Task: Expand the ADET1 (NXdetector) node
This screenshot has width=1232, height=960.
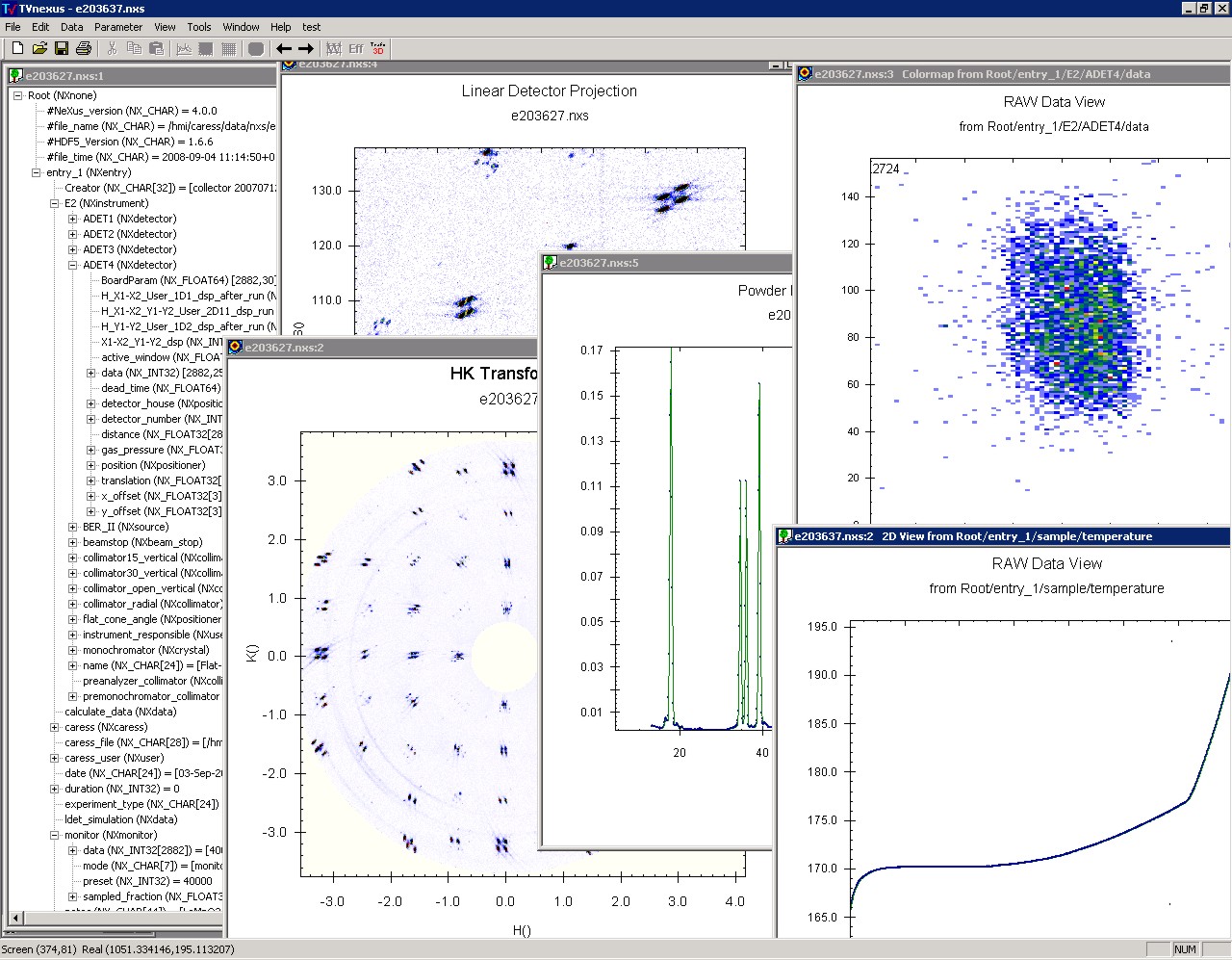Action: click(x=73, y=220)
